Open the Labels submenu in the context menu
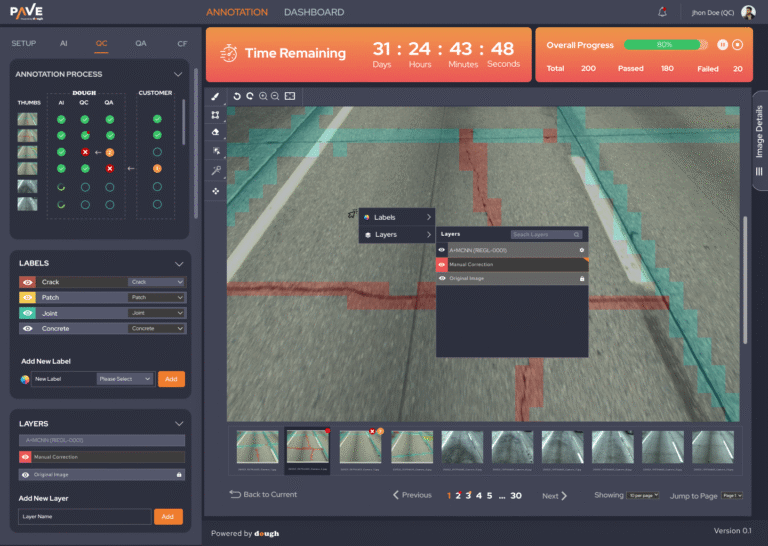The width and height of the screenshot is (768, 546). [x=397, y=217]
